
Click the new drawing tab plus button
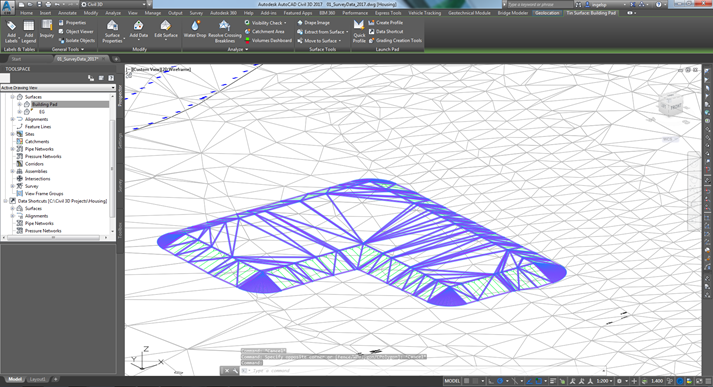point(116,59)
